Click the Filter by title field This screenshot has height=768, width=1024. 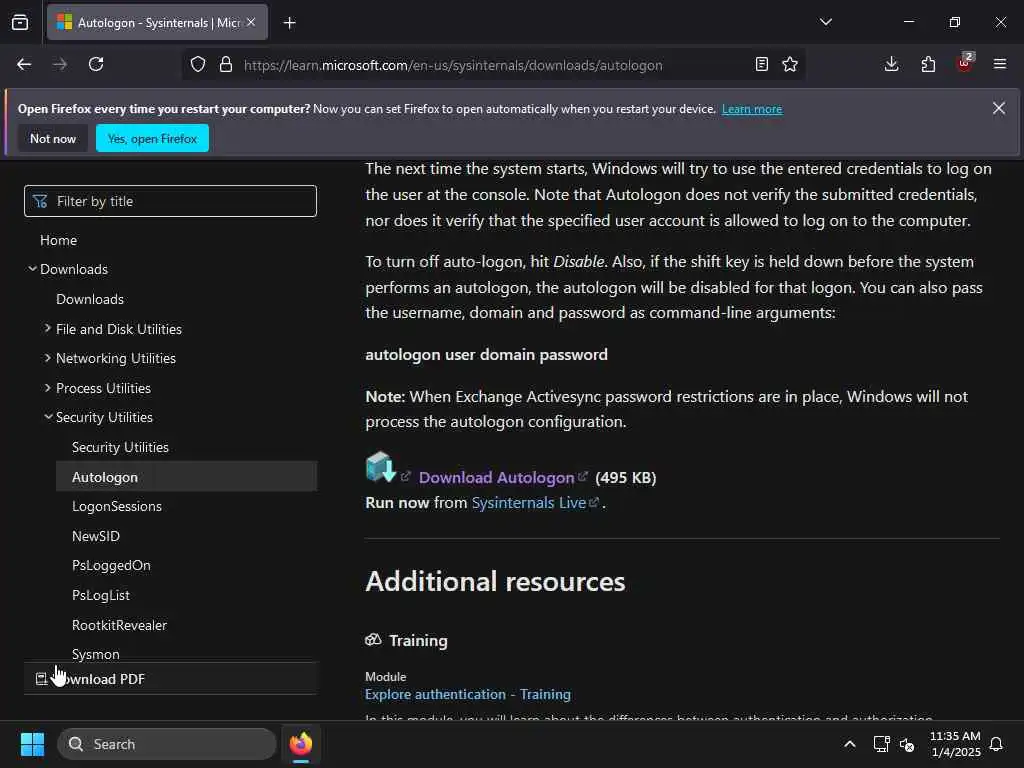[x=170, y=201]
